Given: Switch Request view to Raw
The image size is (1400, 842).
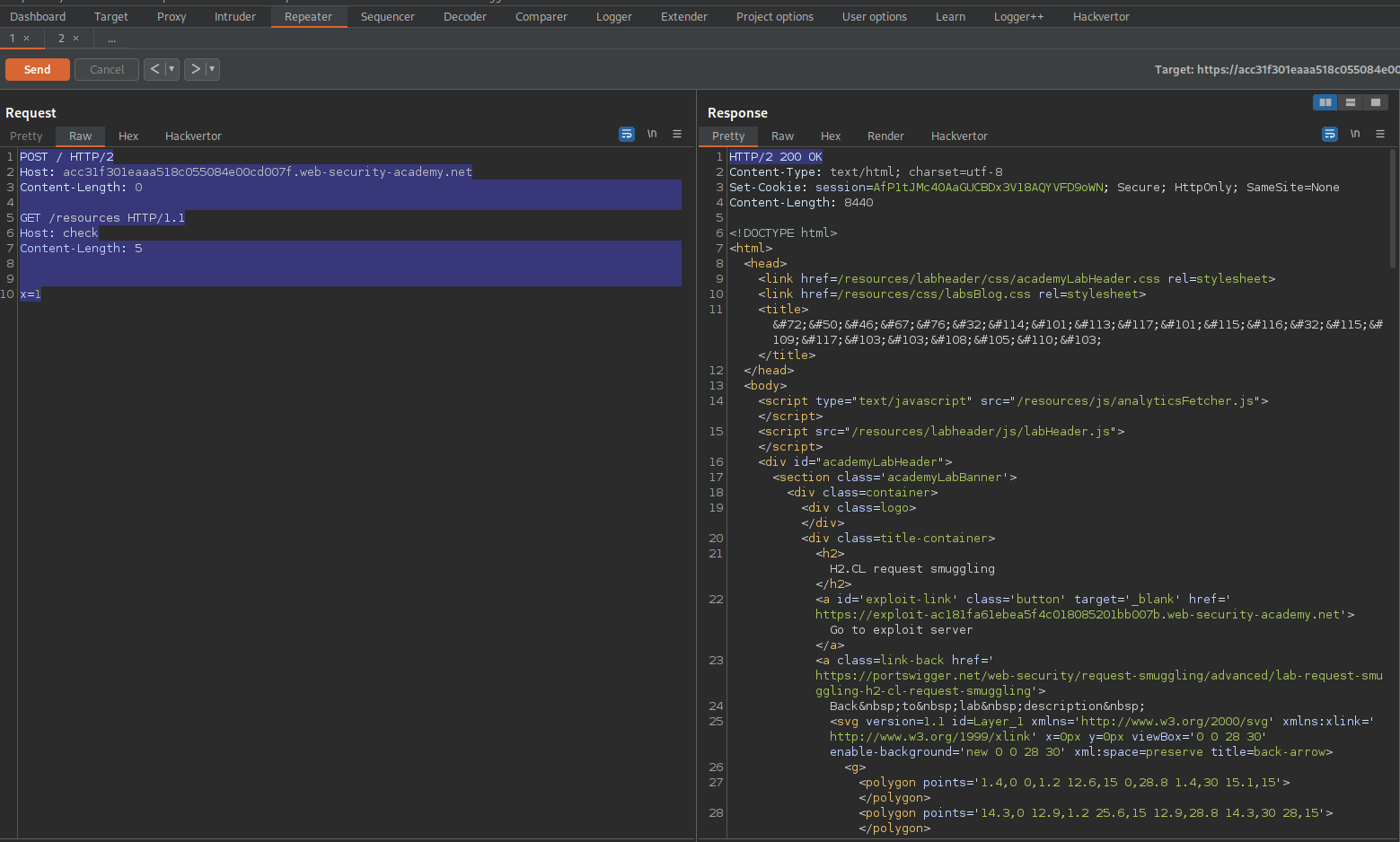Looking at the screenshot, I should [81, 136].
